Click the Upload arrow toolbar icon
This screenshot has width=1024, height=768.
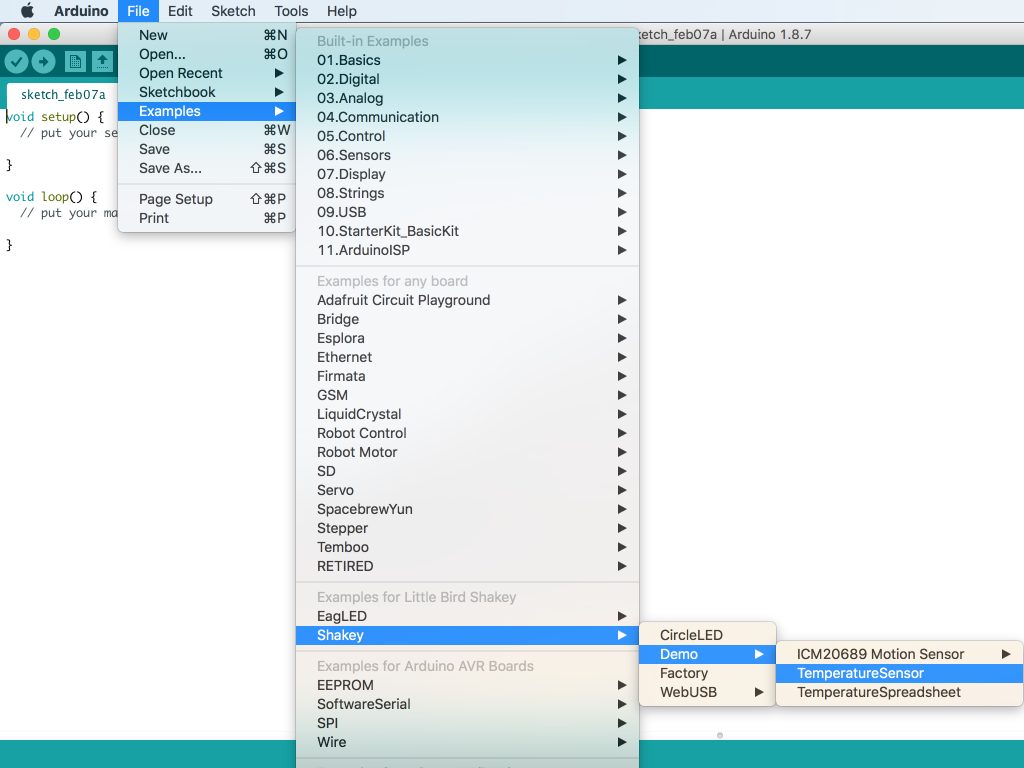point(44,62)
